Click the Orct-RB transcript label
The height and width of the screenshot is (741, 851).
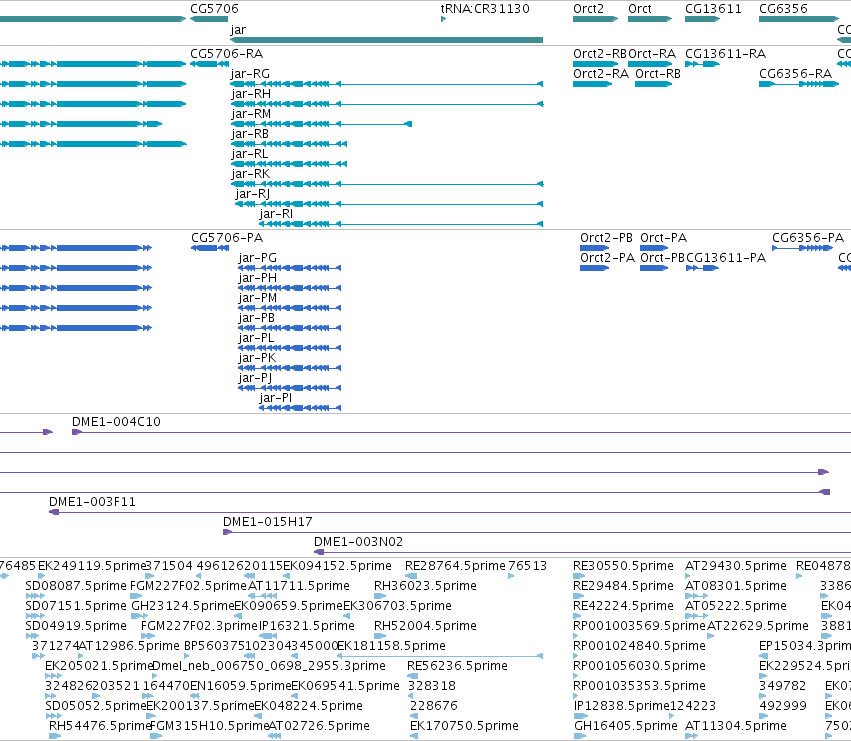[x=658, y=74]
